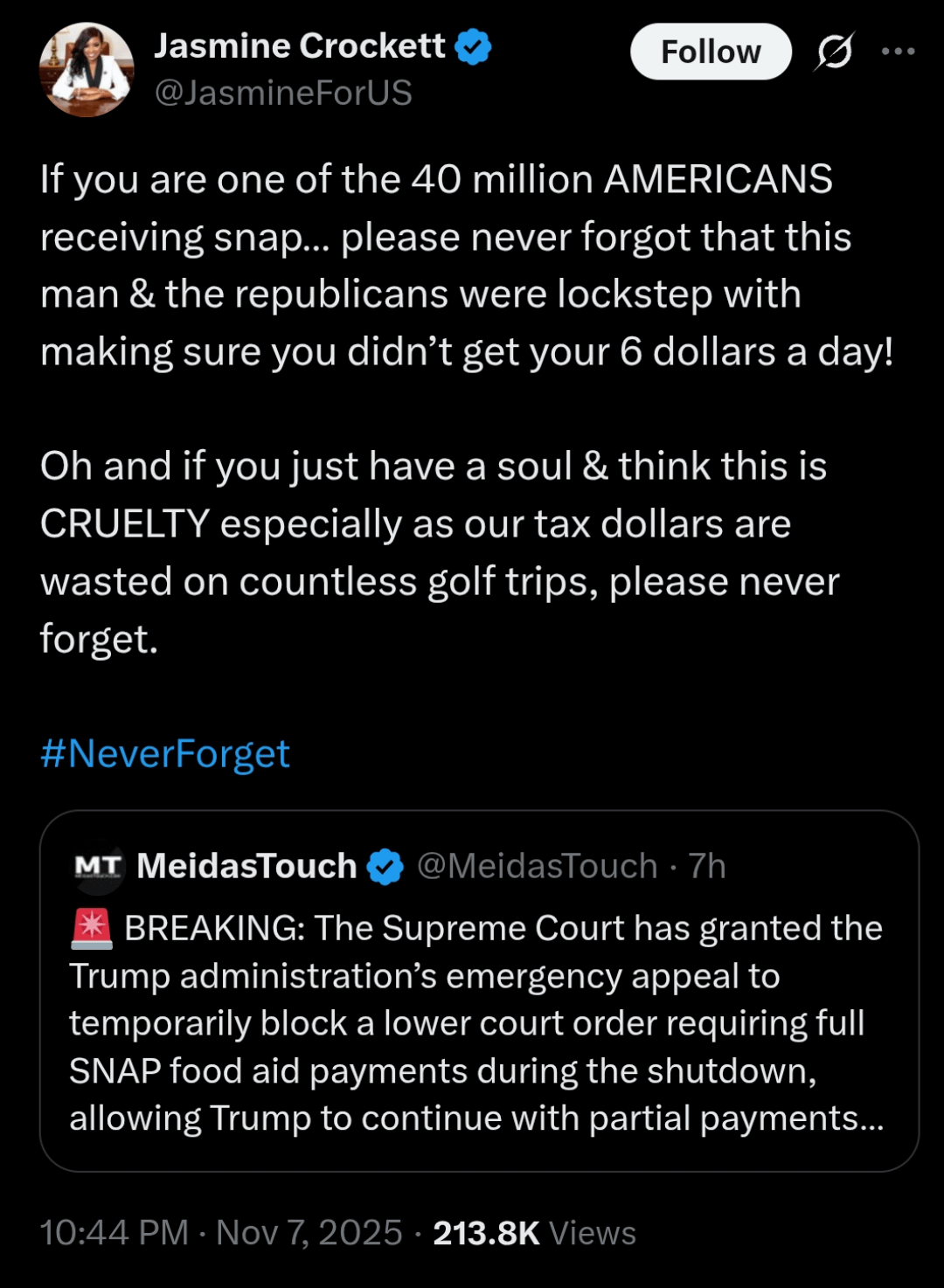View the 213.8K Views count
Image resolution: width=944 pixels, height=1288 pixels.
tap(534, 1233)
